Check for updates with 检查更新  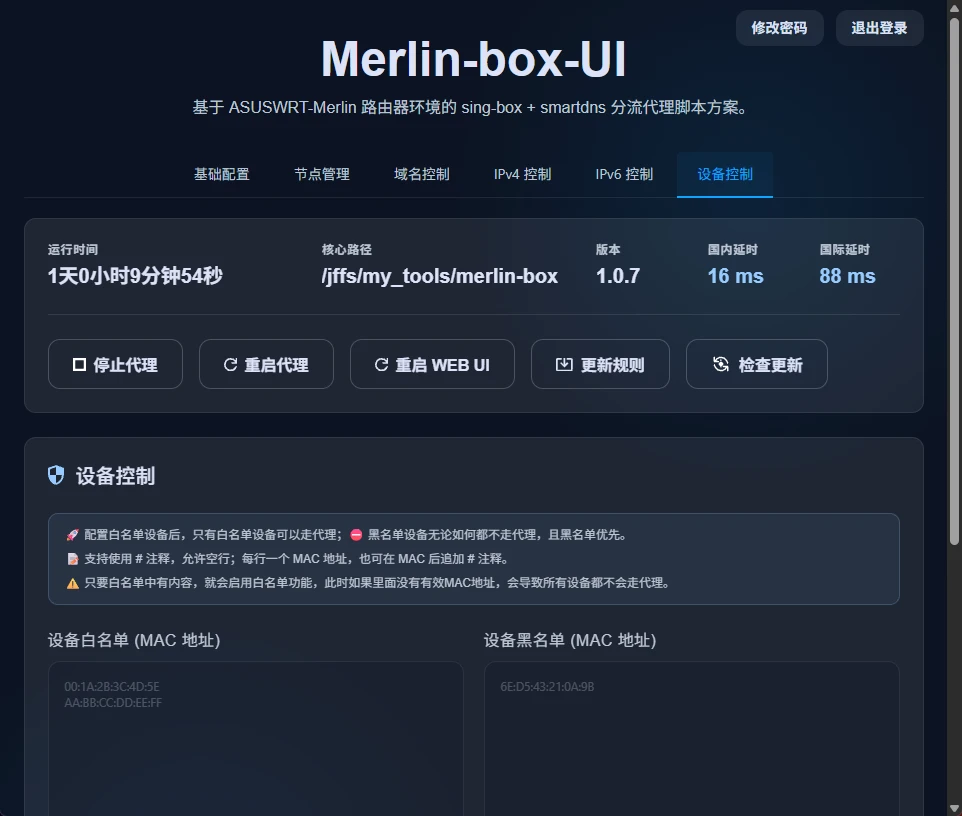[756, 364]
